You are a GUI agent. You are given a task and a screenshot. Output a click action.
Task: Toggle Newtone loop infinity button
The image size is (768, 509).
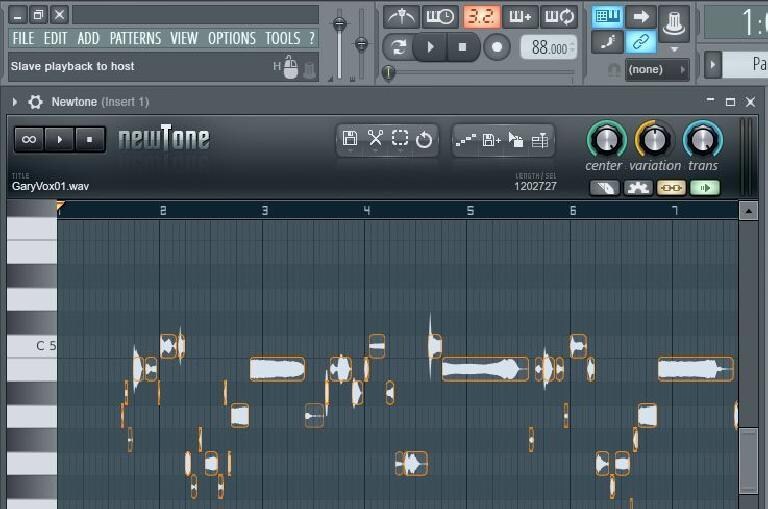click(x=29, y=140)
